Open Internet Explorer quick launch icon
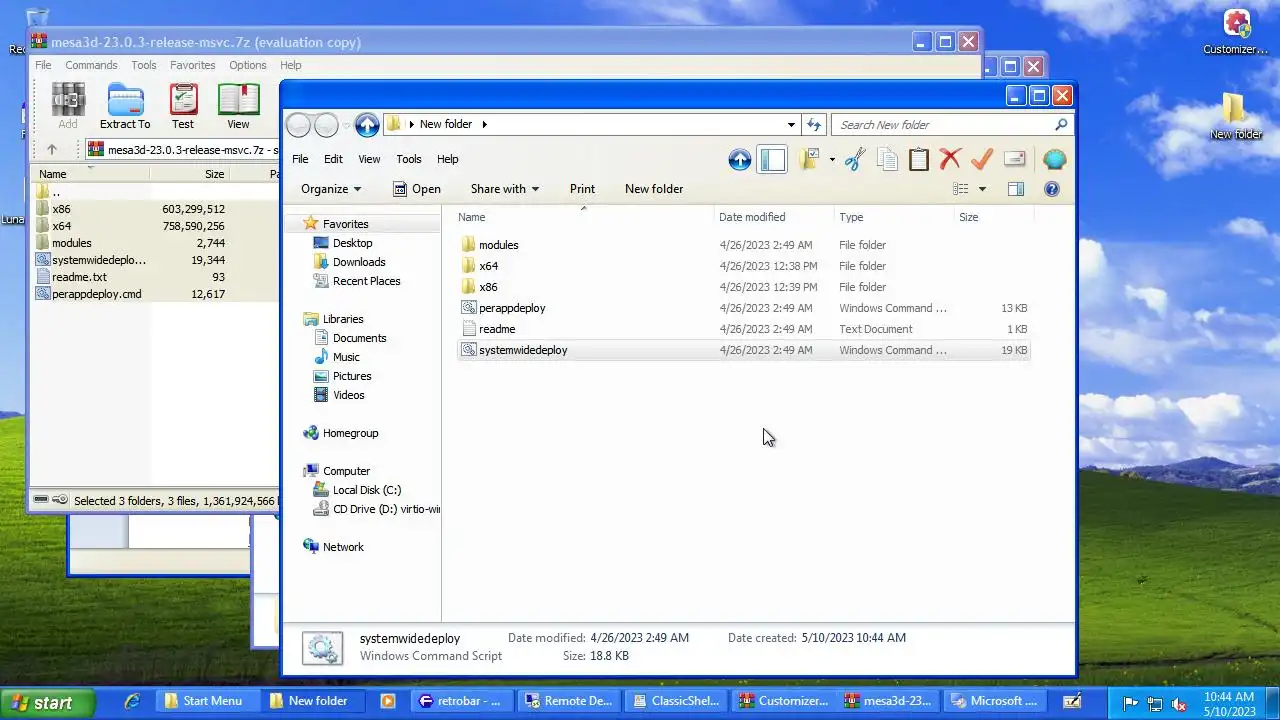 131,701
